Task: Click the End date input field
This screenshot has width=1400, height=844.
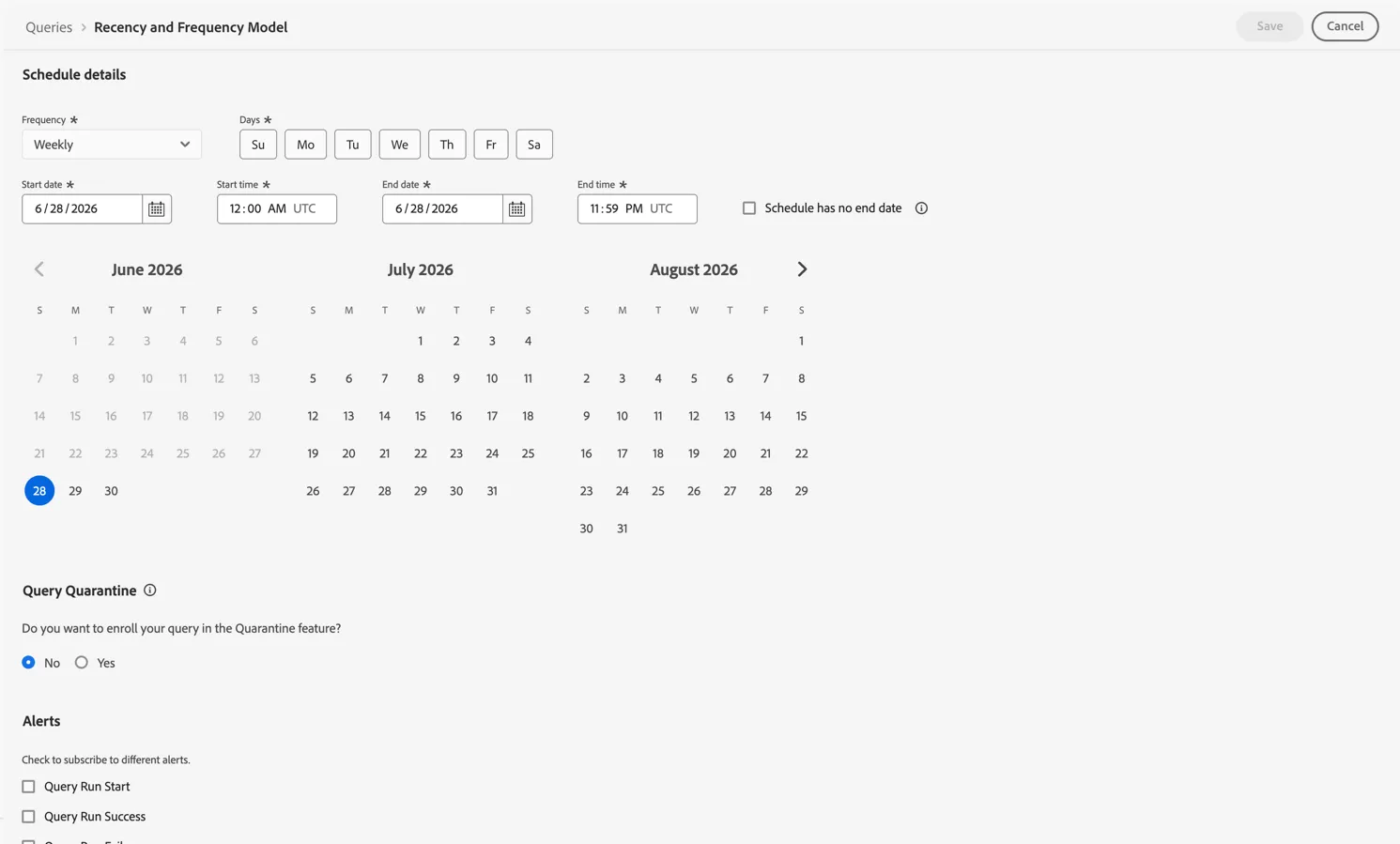Action: click(443, 208)
